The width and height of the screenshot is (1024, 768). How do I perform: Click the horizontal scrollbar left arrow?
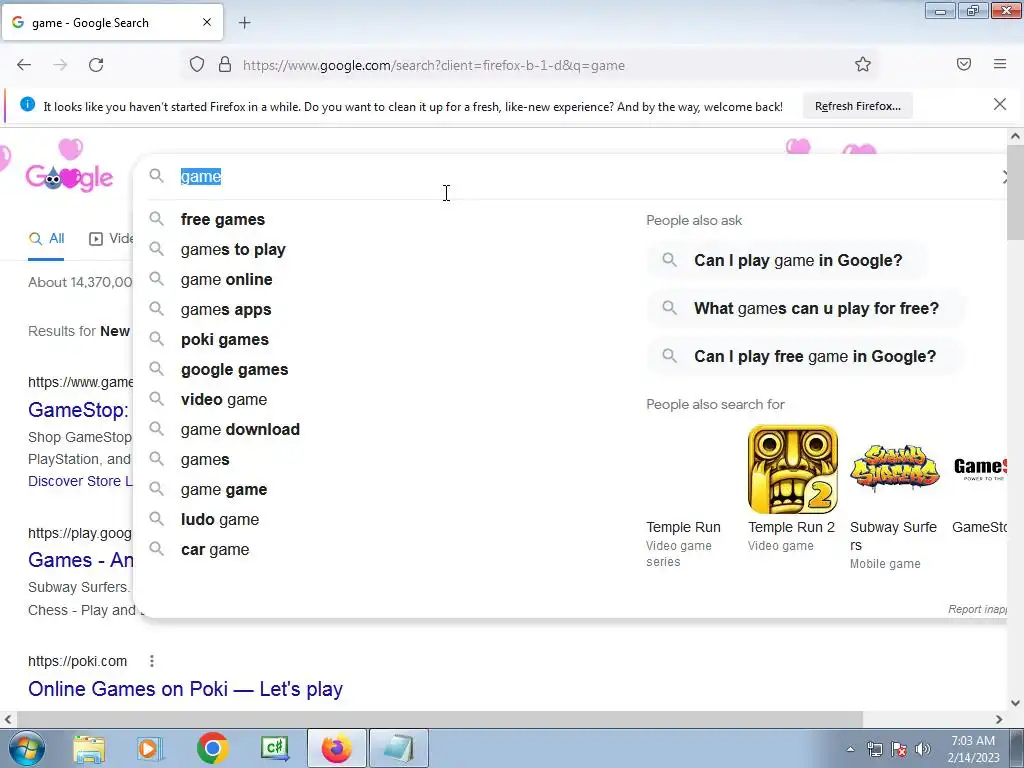pyautogui.click(x=8, y=719)
